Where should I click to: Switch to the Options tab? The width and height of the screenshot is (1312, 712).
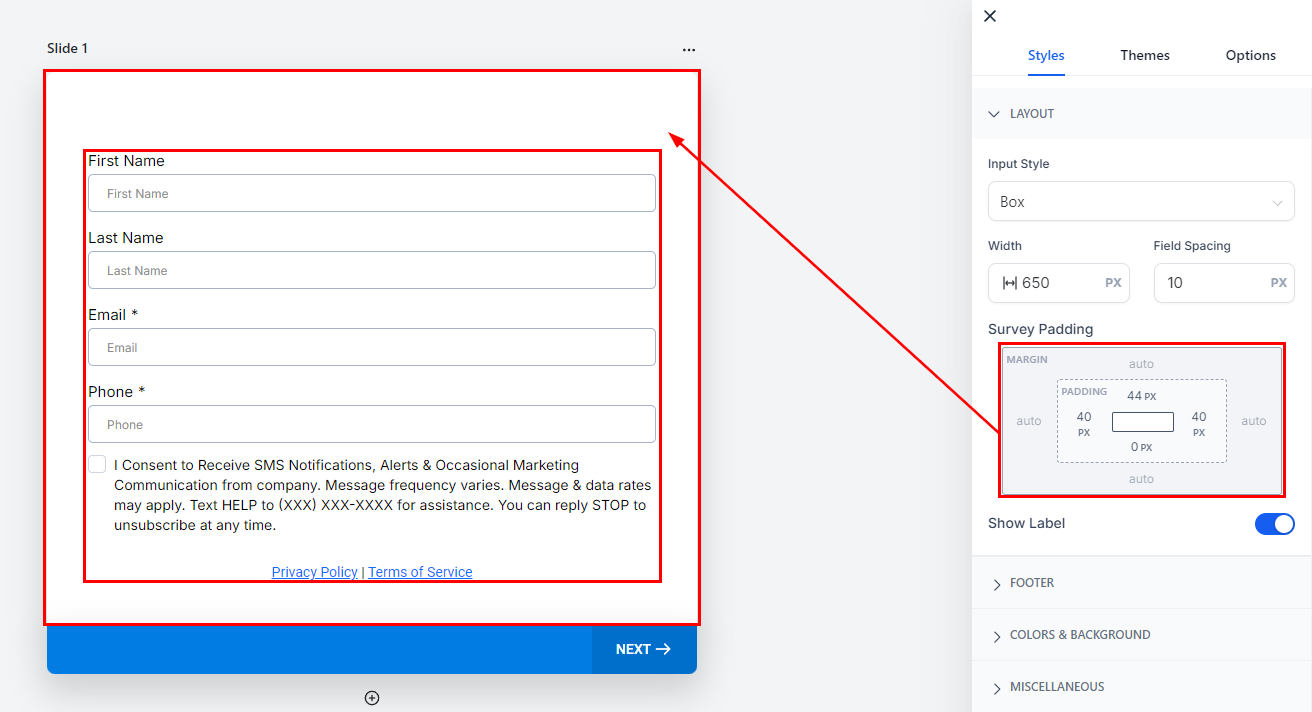pos(1251,55)
